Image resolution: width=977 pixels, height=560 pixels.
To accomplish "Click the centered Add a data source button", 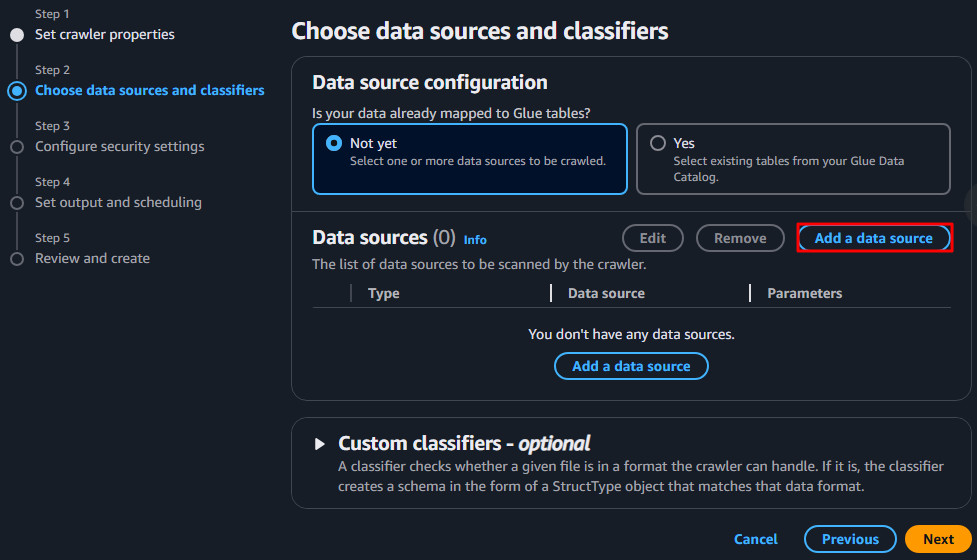I will point(631,366).
